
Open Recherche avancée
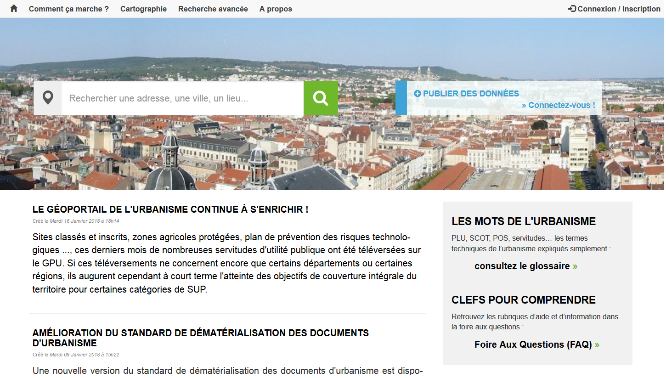213,9
